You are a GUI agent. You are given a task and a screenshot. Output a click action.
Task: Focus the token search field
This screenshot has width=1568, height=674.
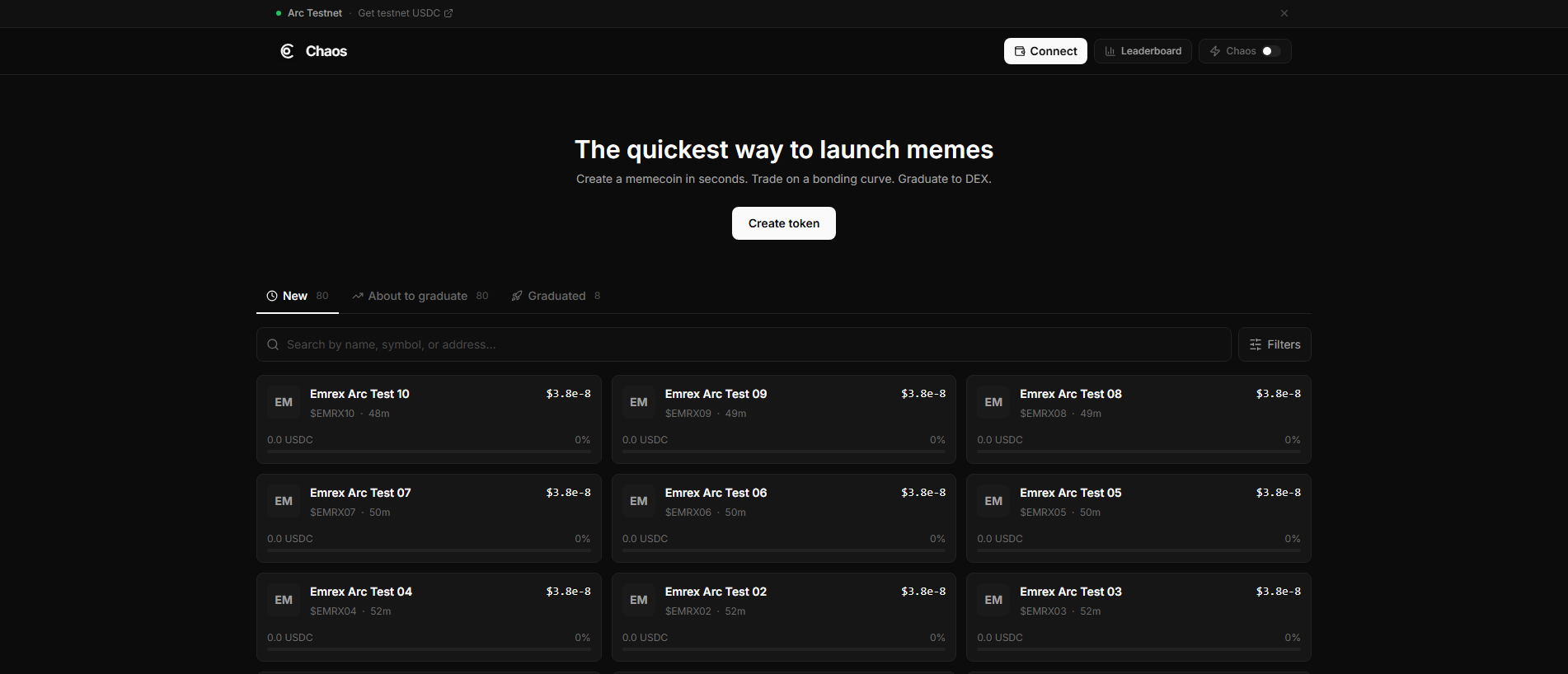[744, 344]
